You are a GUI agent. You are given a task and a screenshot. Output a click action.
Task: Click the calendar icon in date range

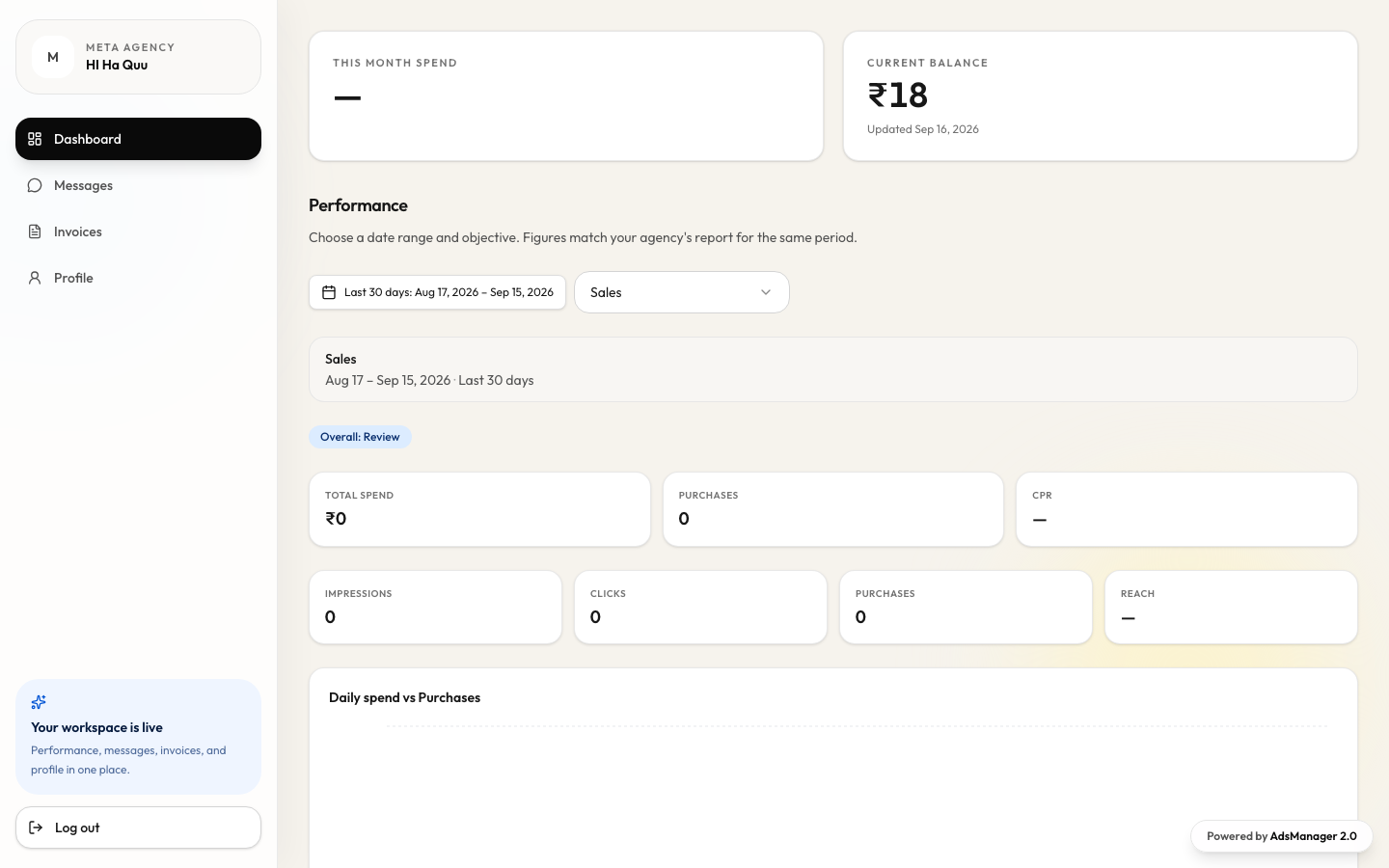coord(329,292)
